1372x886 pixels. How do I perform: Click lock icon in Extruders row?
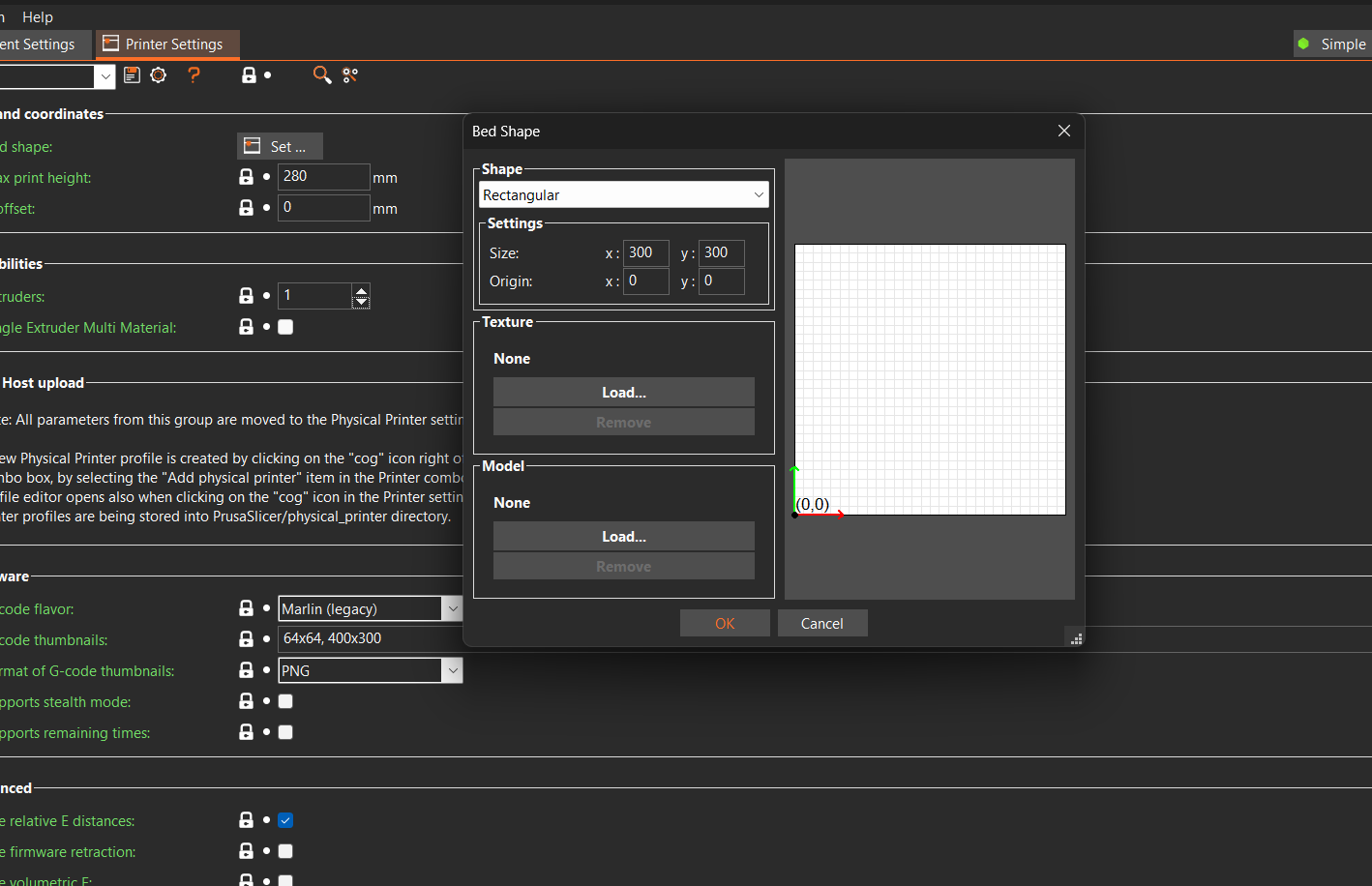(x=246, y=296)
